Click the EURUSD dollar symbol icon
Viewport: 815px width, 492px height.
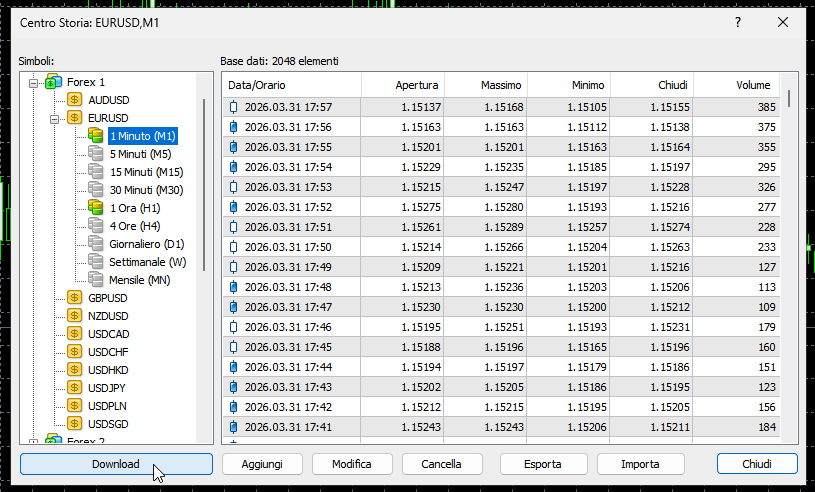tap(75, 117)
